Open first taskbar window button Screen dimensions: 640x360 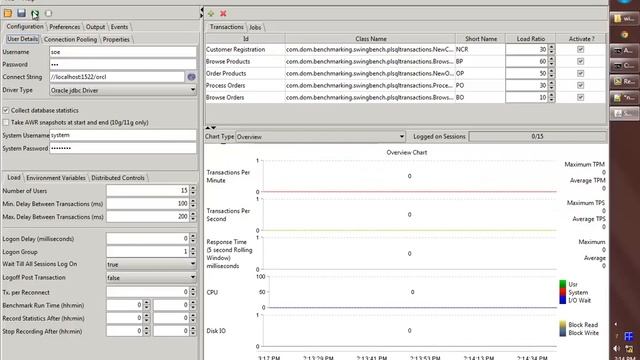coord(624,18)
